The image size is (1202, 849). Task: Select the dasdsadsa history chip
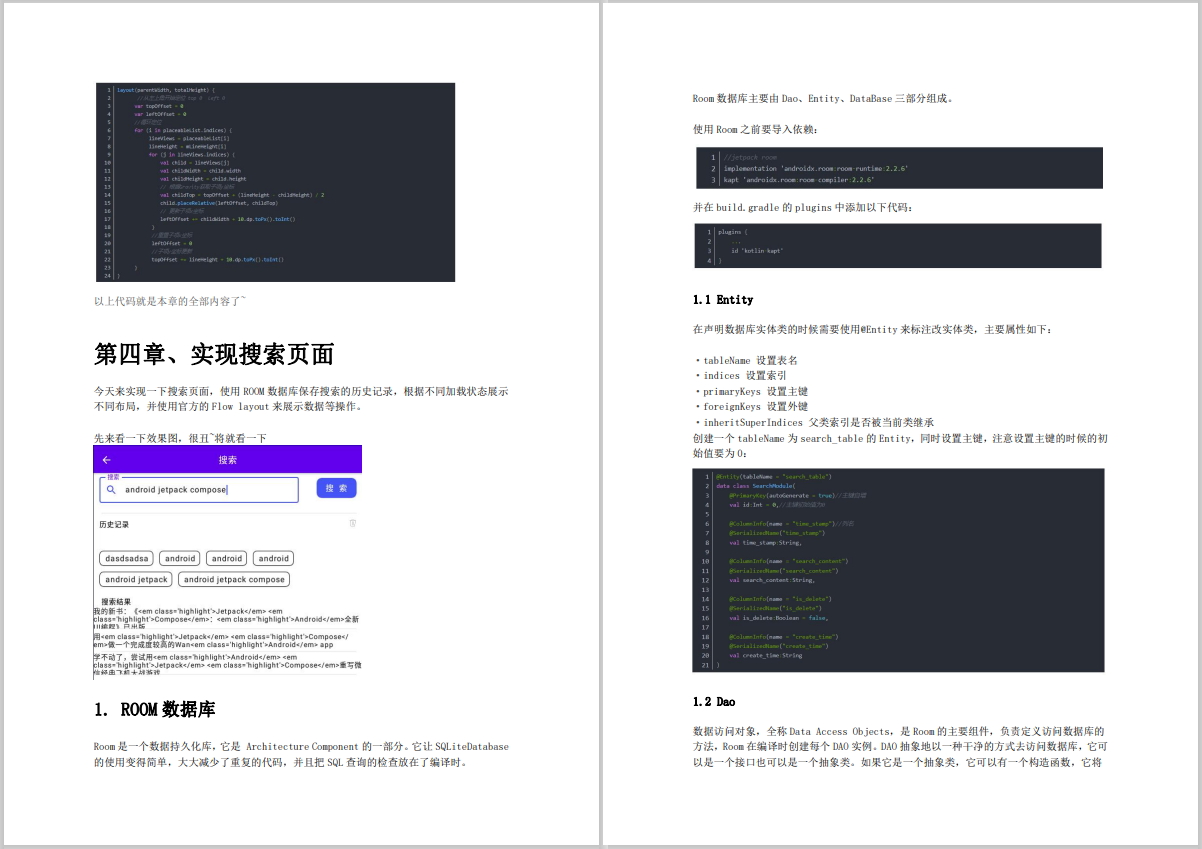[126, 558]
